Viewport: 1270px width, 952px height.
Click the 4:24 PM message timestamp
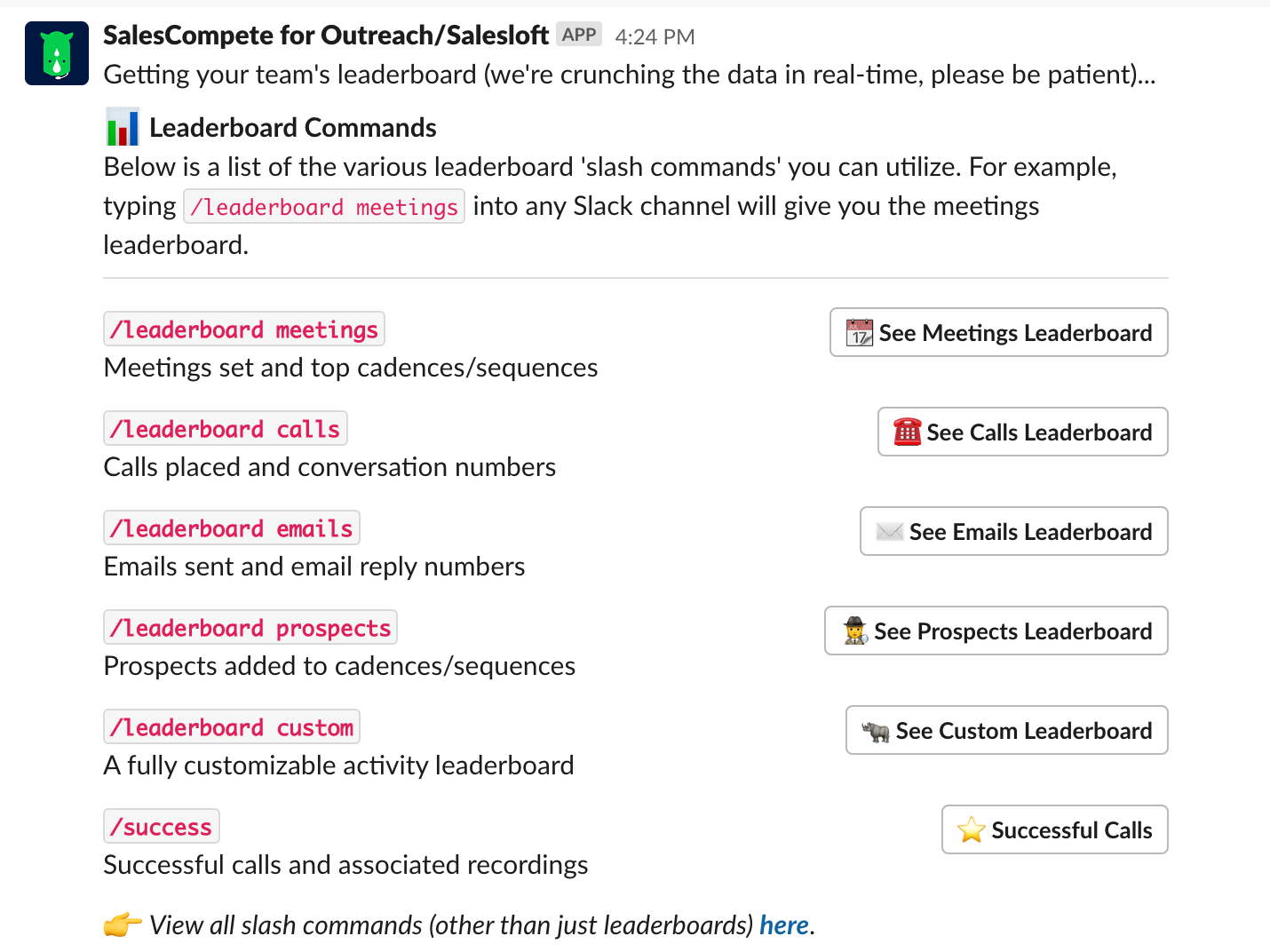pos(655,36)
